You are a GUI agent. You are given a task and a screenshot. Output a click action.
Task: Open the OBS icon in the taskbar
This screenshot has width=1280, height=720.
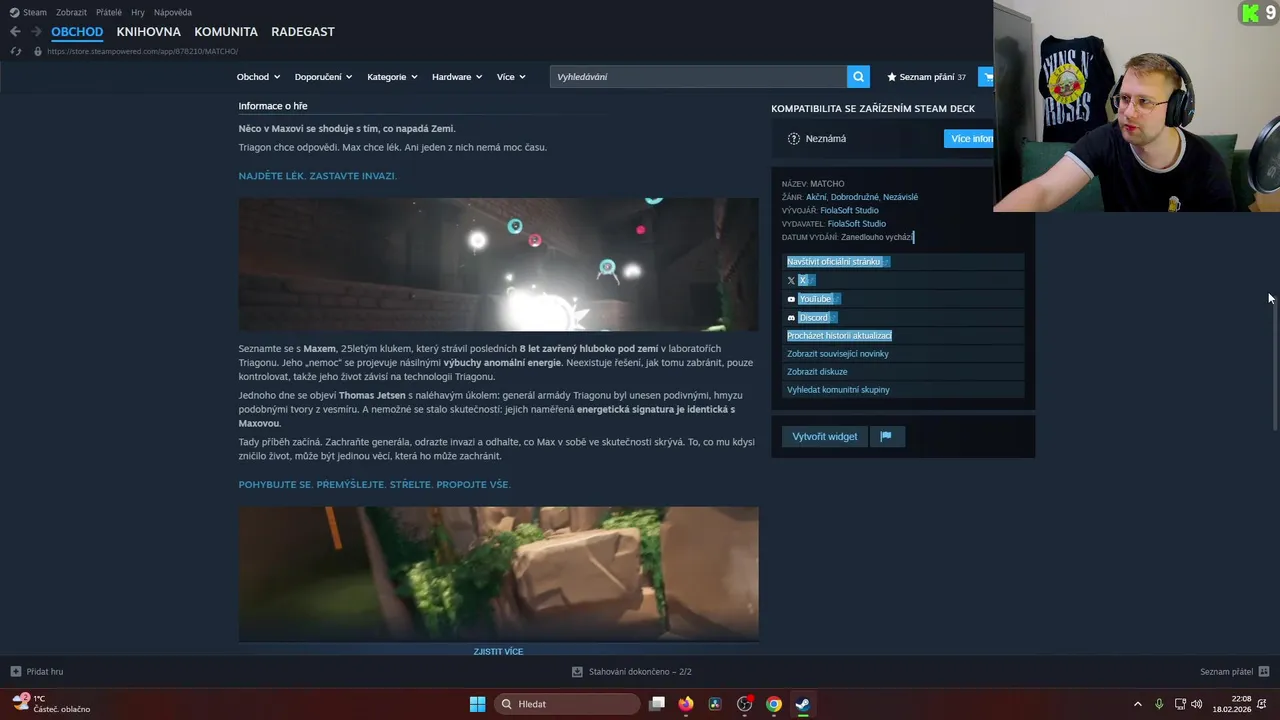(x=744, y=704)
